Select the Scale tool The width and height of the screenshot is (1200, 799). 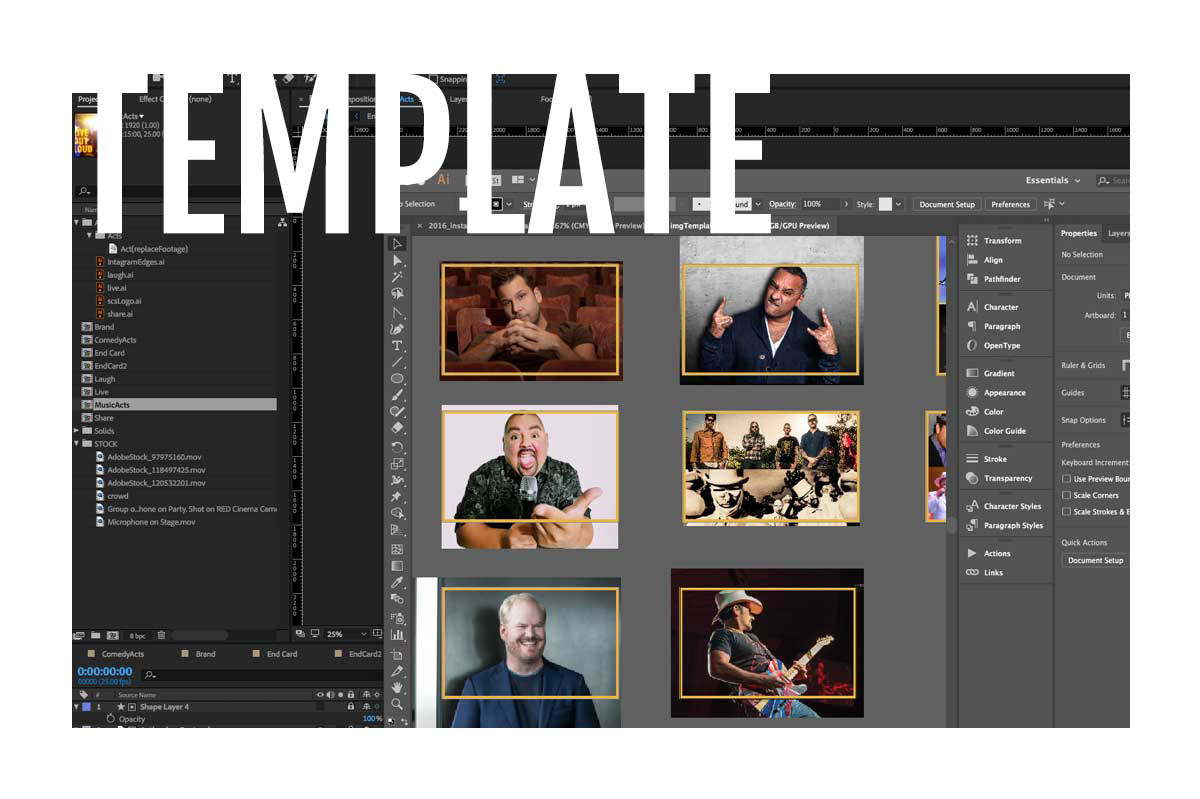[397, 464]
